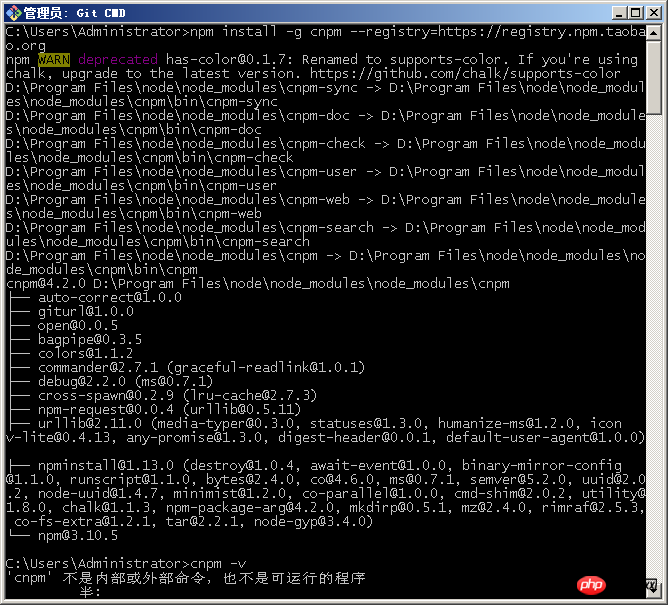
Task: Click 'colors@1.1.2' entry
Action: point(86,354)
